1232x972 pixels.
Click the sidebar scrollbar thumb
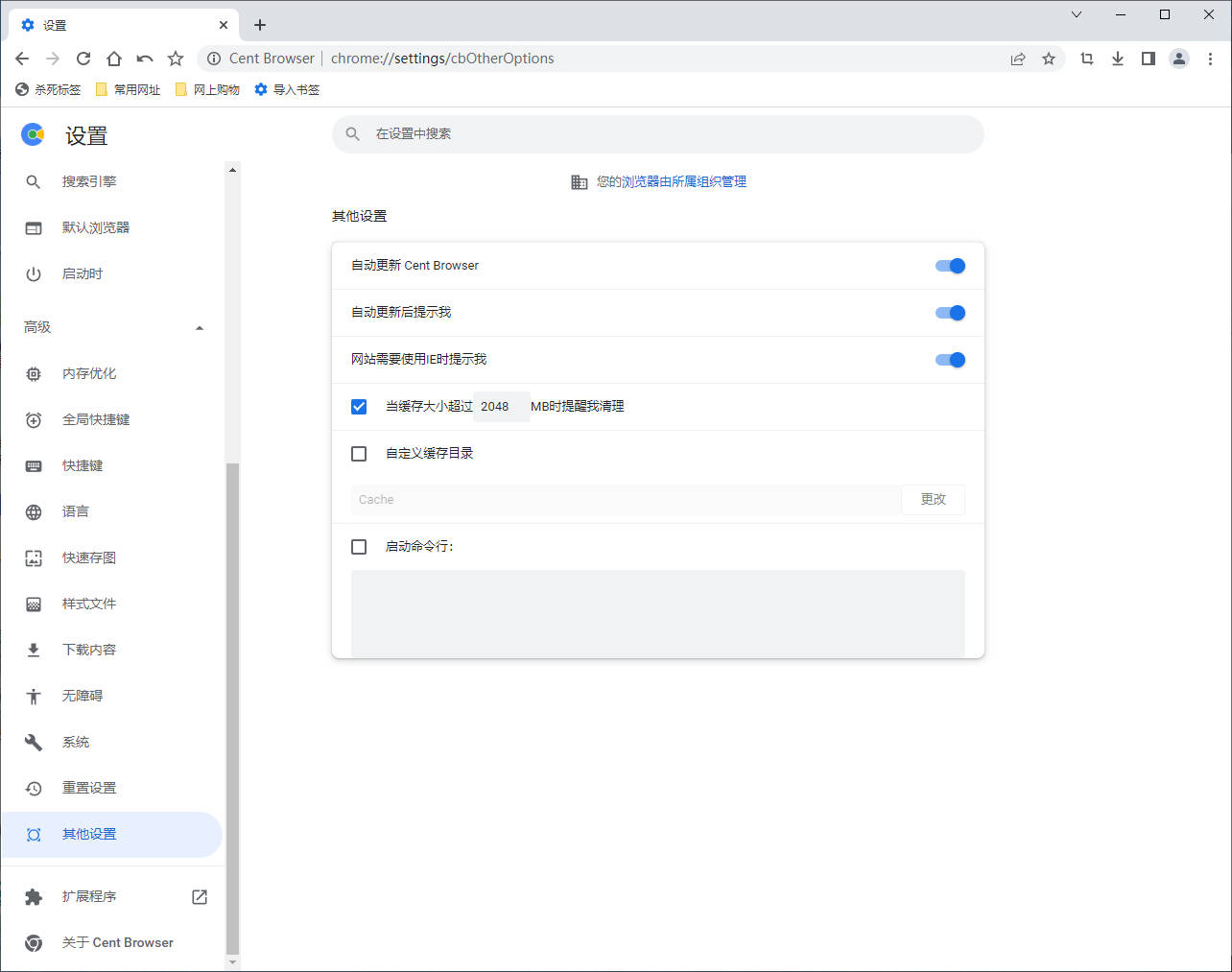click(232, 708)
